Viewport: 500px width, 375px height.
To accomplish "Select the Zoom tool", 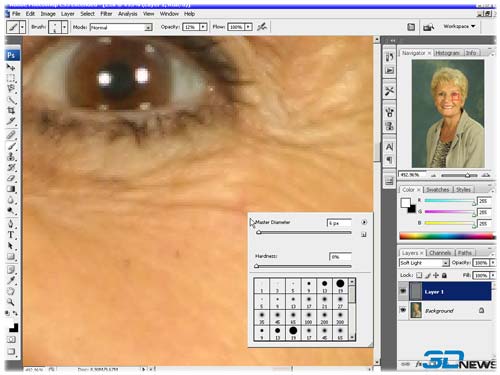I will click(11, 302).
